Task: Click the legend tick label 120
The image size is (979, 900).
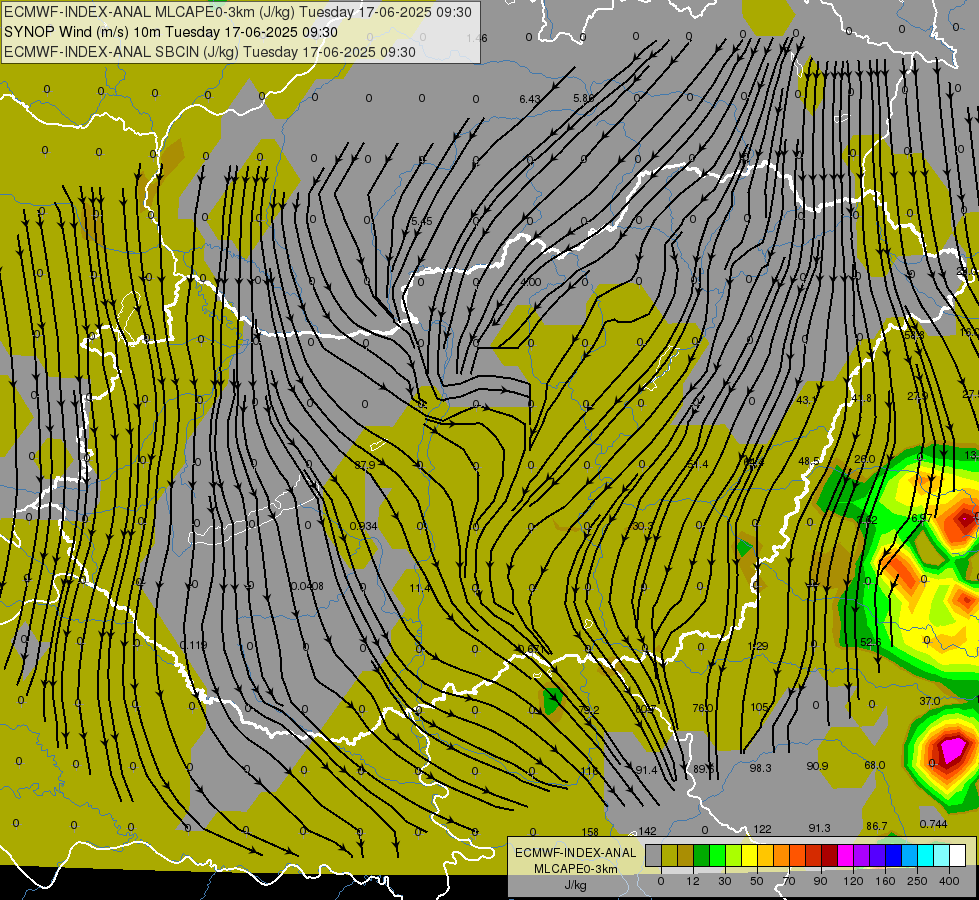Action: (853, 881)
